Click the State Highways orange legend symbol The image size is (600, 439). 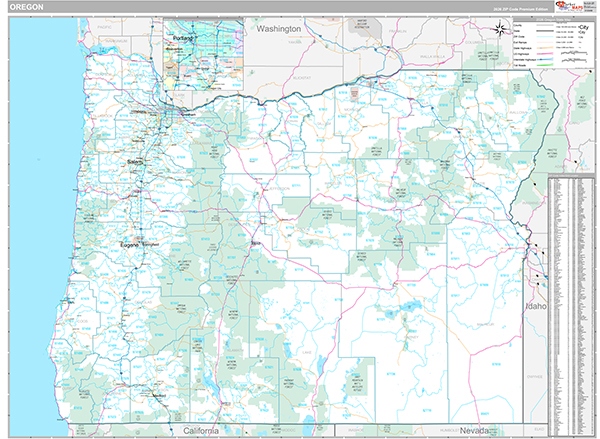click(x=545, y=48)
